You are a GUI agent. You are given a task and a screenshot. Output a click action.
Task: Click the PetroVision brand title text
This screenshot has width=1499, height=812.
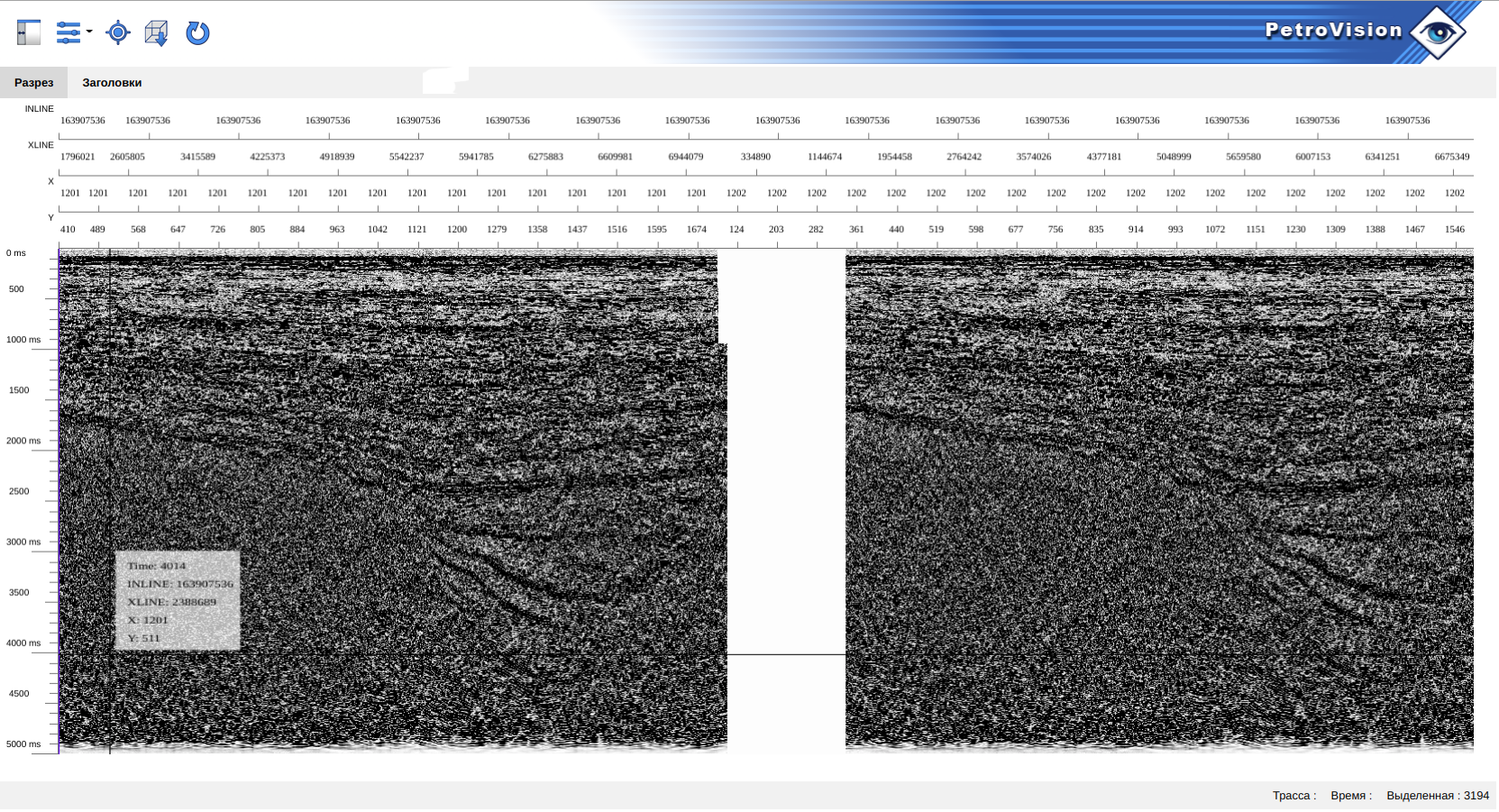click(x=1333, y=31)
